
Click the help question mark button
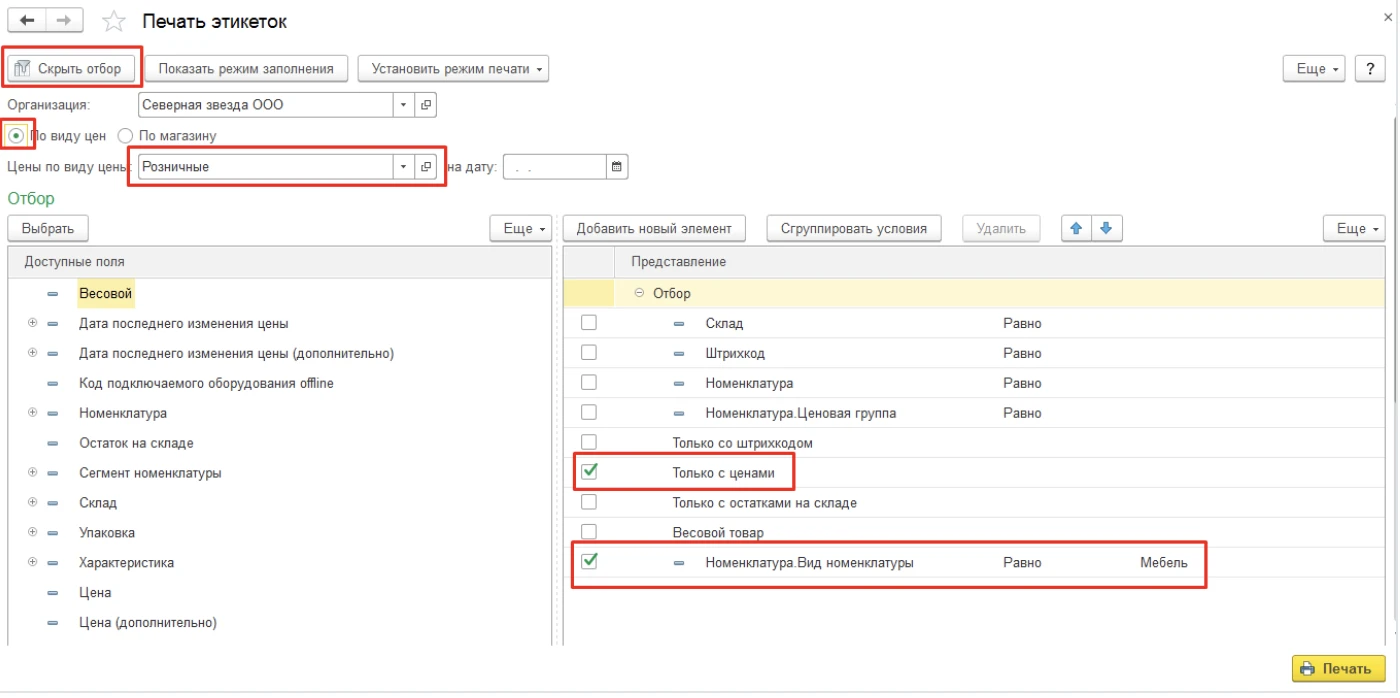point(1369,69)
